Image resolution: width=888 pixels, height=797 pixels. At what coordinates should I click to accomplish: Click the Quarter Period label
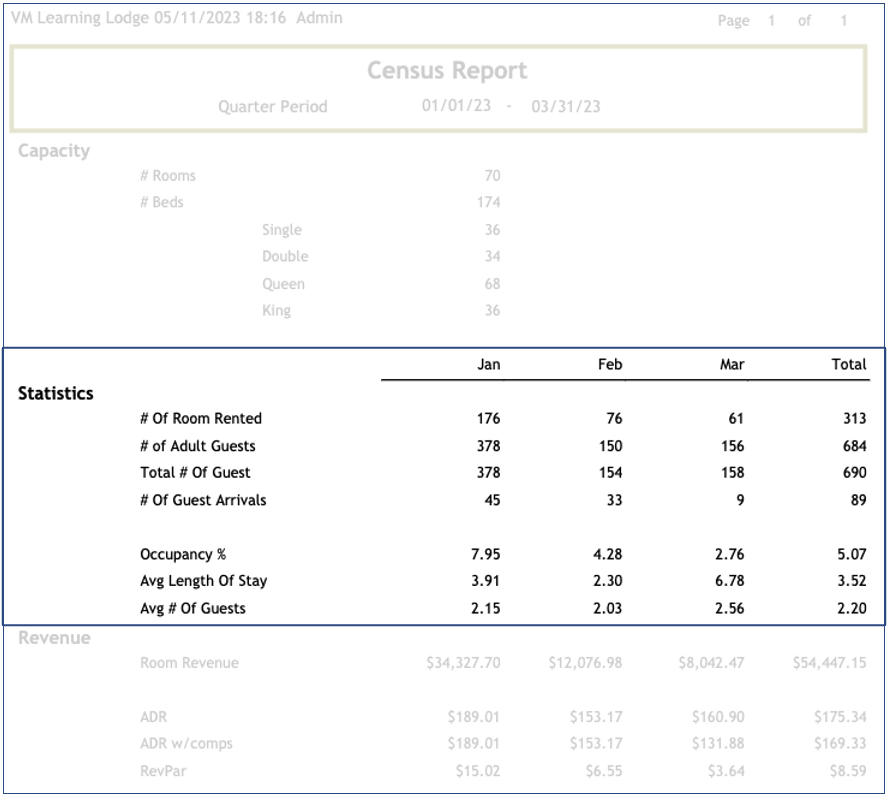tap(272, 107)
